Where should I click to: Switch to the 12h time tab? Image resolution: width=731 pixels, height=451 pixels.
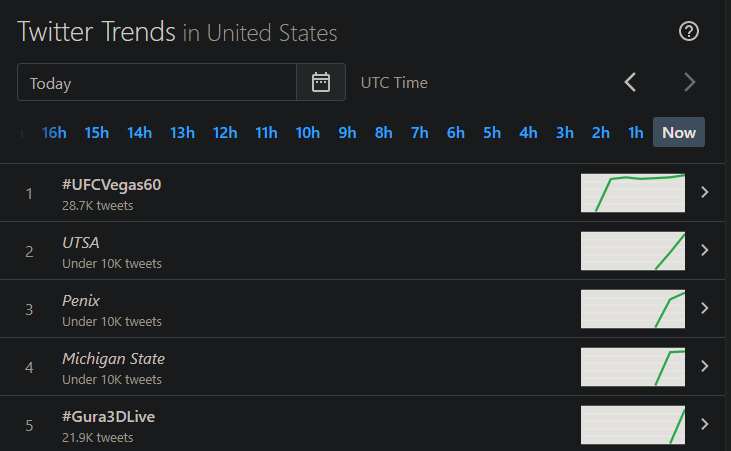(x=225, y=133)
